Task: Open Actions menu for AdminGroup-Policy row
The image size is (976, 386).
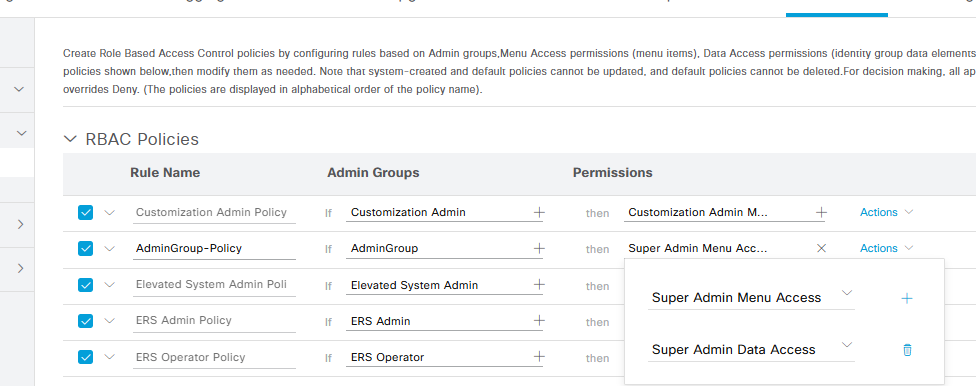Action: (x=886, y=248)
